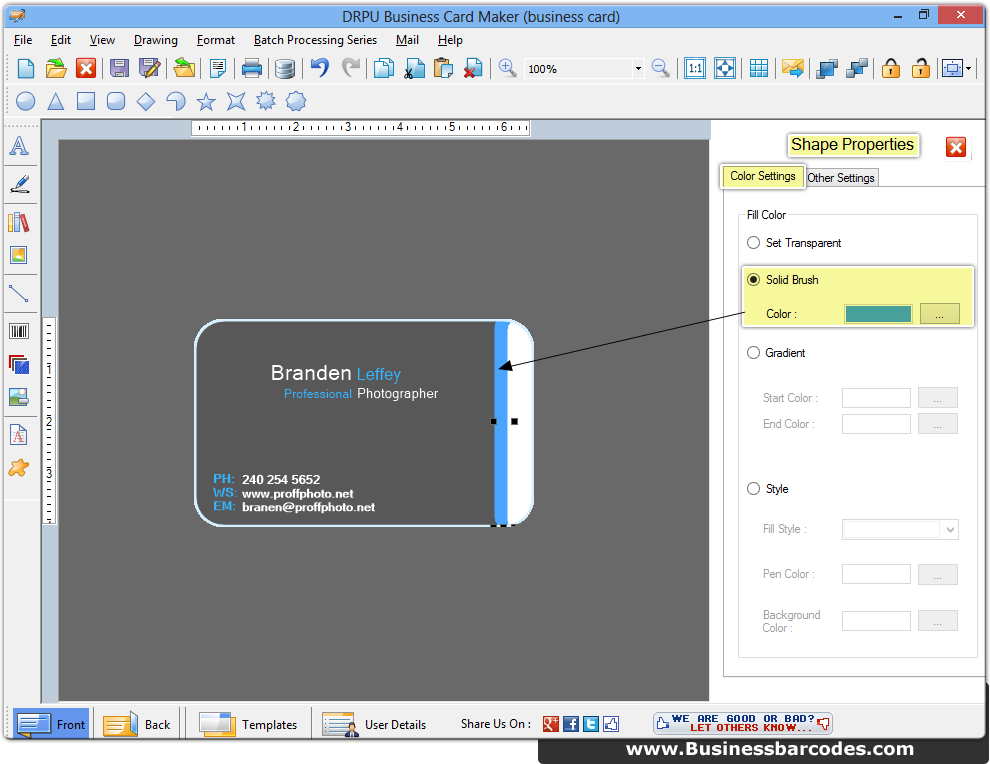The image size is (990, 764).
Task: Click the New document icon
Action: coord(26,68)
